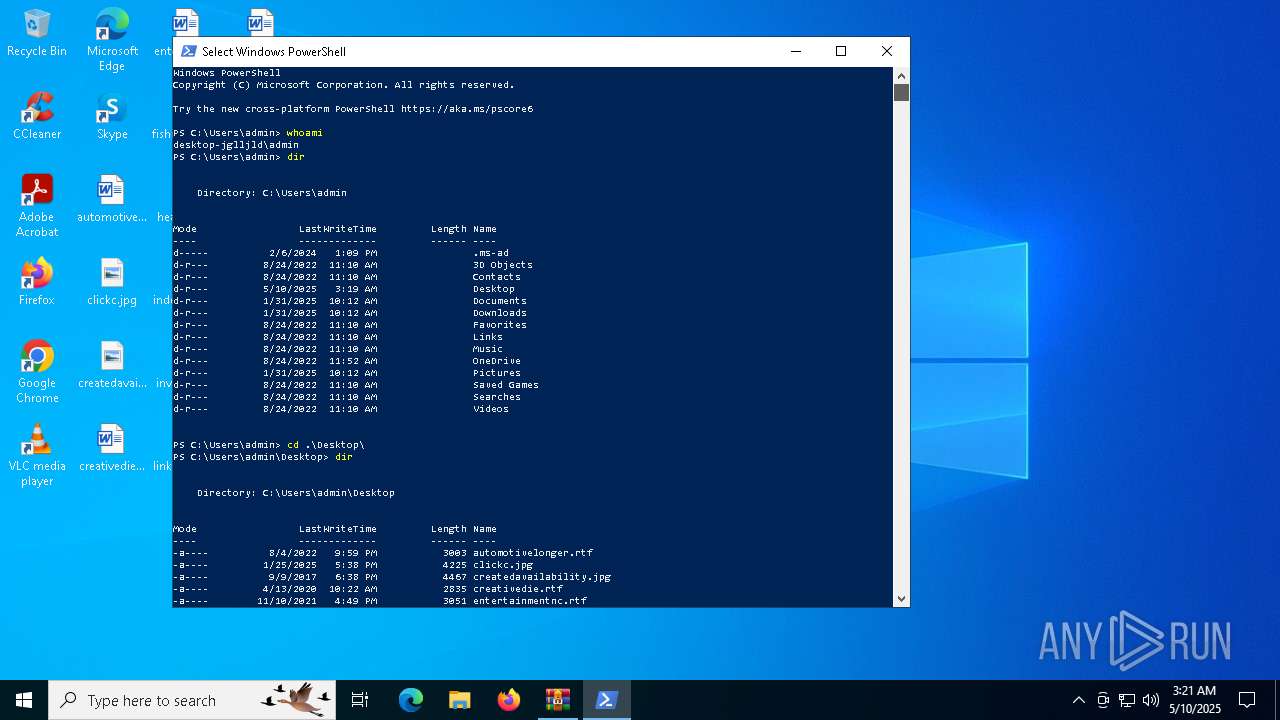Open WinRAR from the taskbar
This screenshot has width=1280, height=720.
point(558,700)
